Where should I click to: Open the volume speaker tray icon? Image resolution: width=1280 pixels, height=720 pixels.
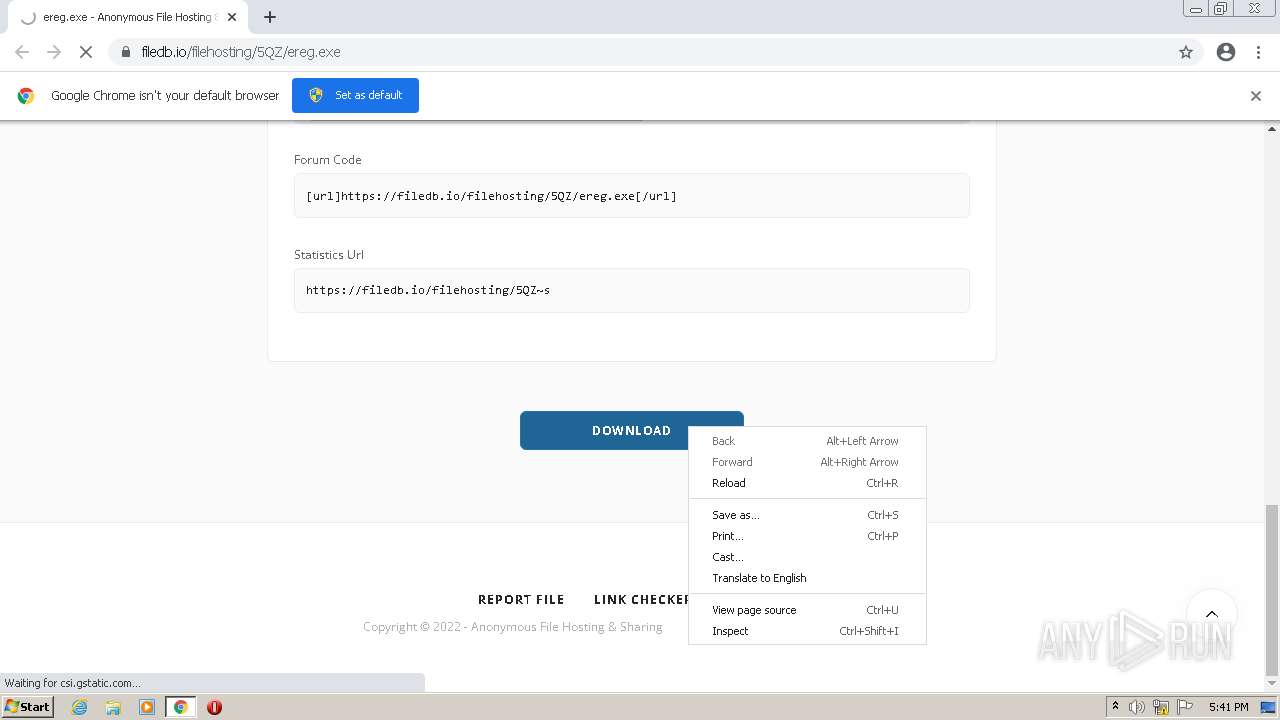pyautogui.click(x=1137, y=707)
